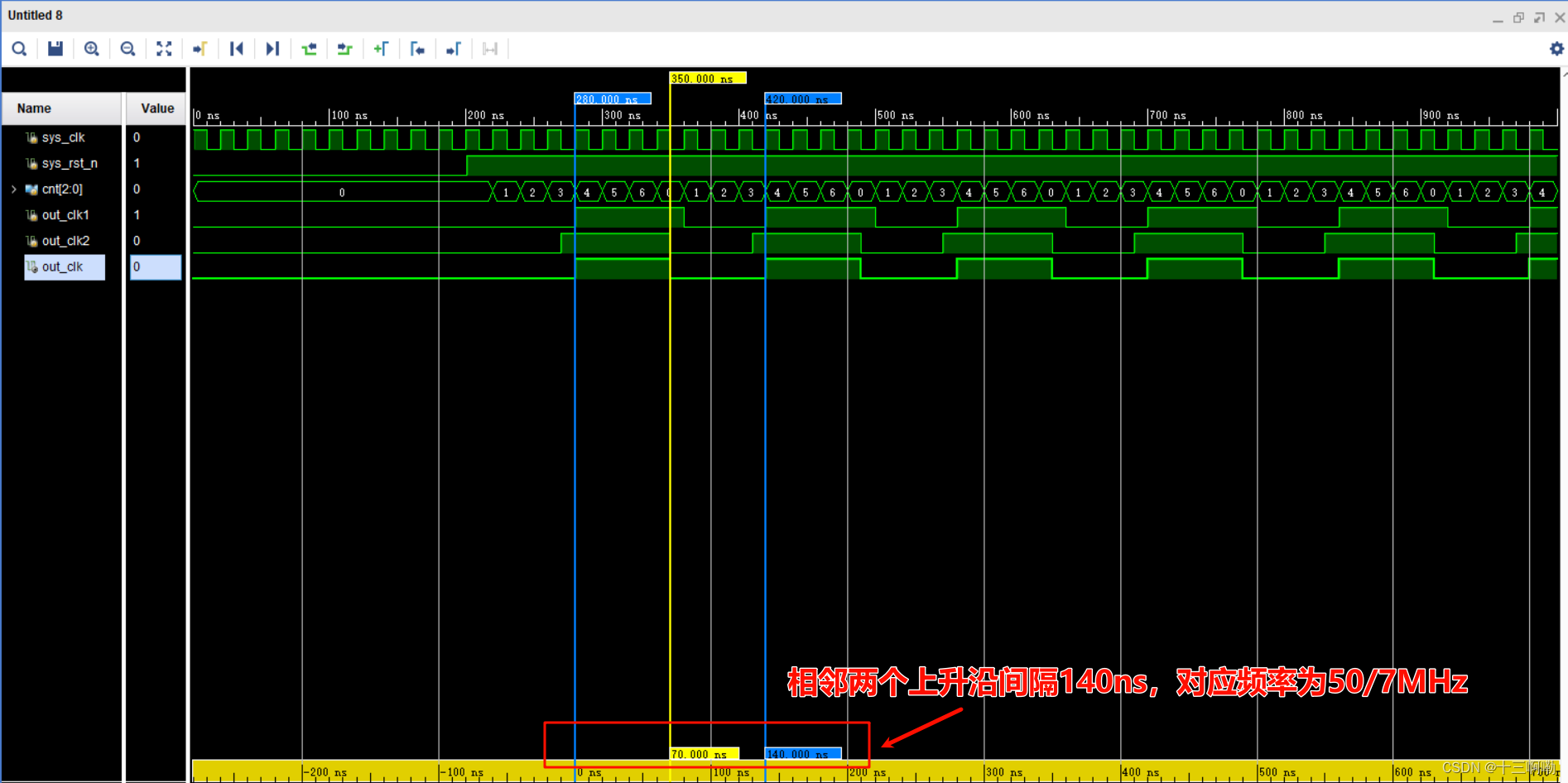
Task: Jump to the previous marker
Action: (236, 49)
